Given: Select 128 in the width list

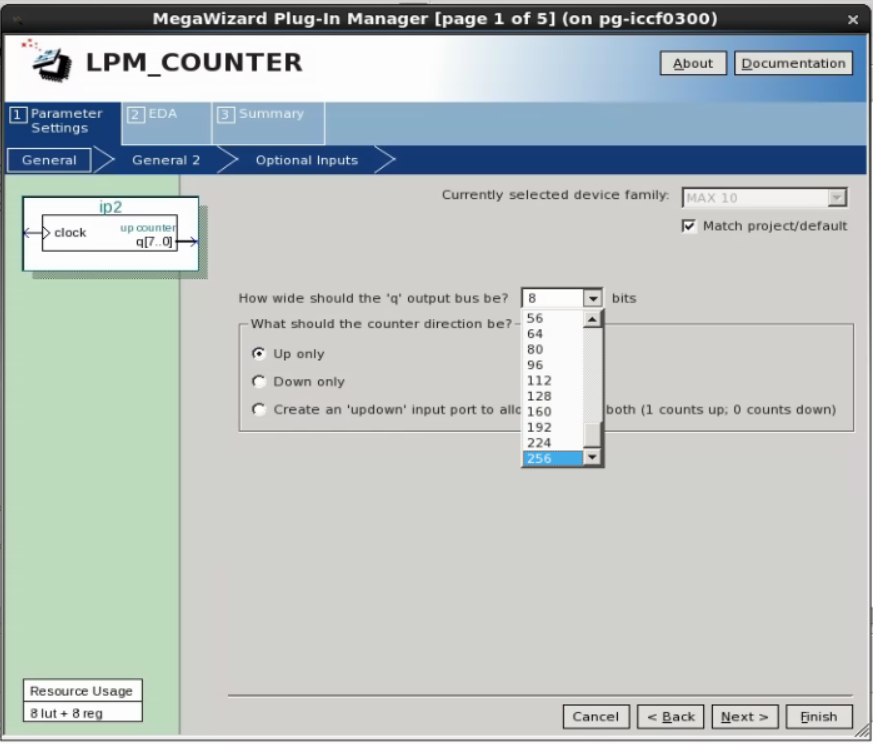Looking at the screenshot, I should click(x=552, y=397).
